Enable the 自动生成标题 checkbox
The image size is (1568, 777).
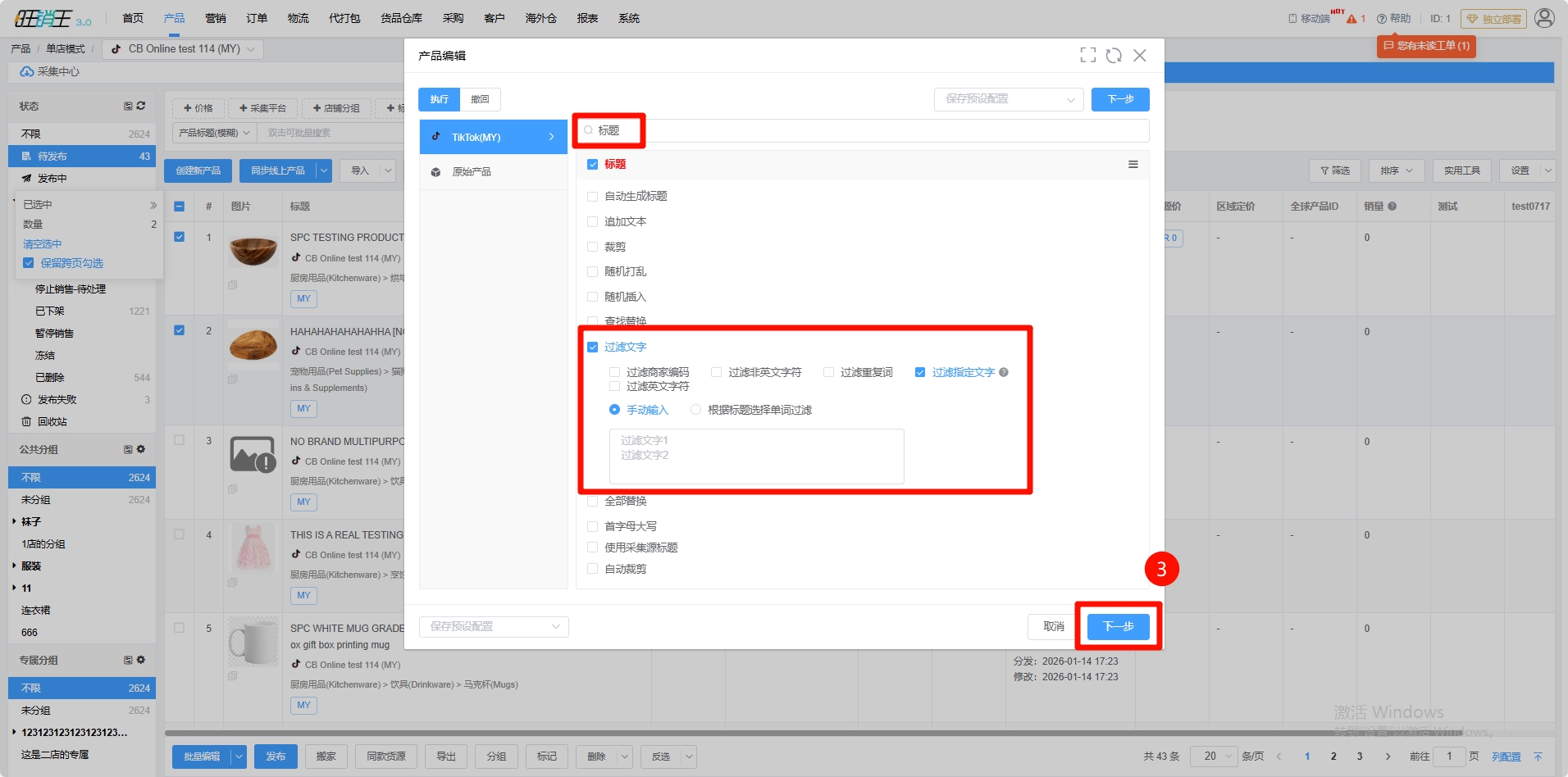pyautogui.click(x=593, y=197)
